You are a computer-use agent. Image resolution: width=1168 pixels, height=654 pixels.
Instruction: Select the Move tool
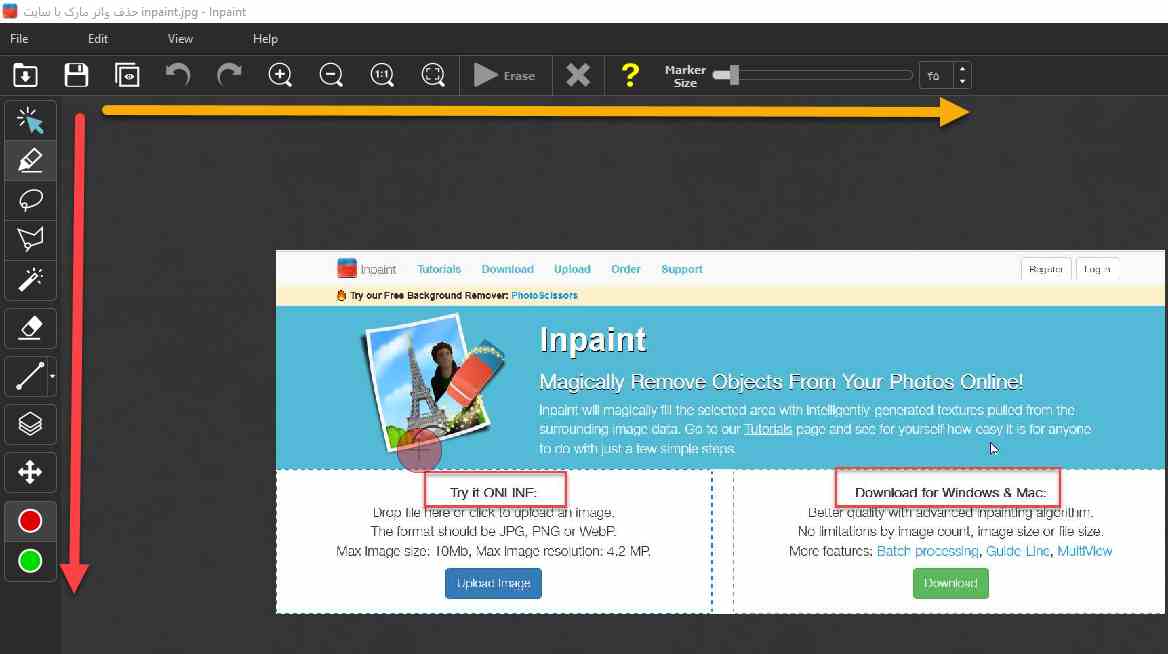(x=30, y=472)
